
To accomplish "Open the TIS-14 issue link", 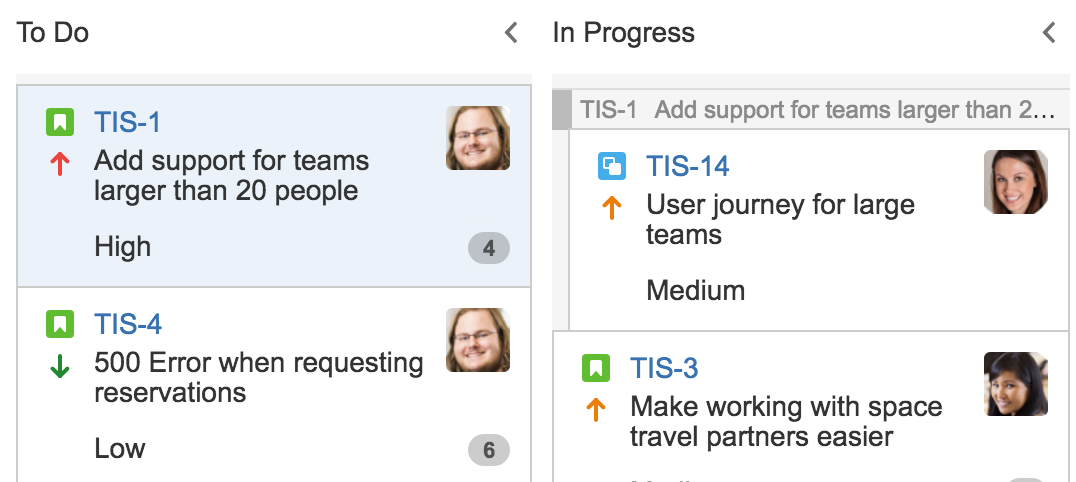I will (x=688, y=166).
